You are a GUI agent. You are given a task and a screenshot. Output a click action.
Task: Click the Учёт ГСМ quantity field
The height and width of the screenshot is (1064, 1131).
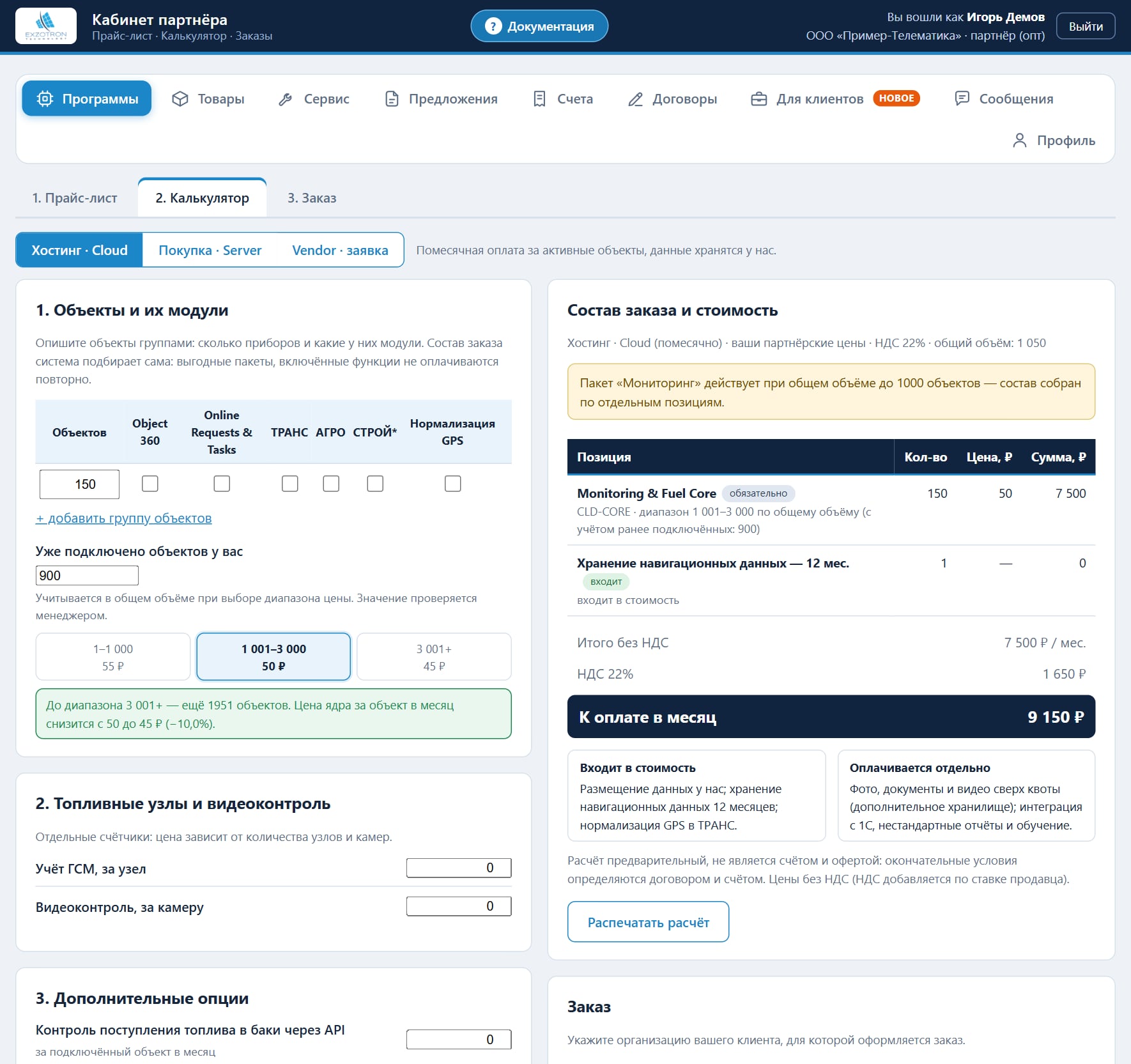pos(459,868)
